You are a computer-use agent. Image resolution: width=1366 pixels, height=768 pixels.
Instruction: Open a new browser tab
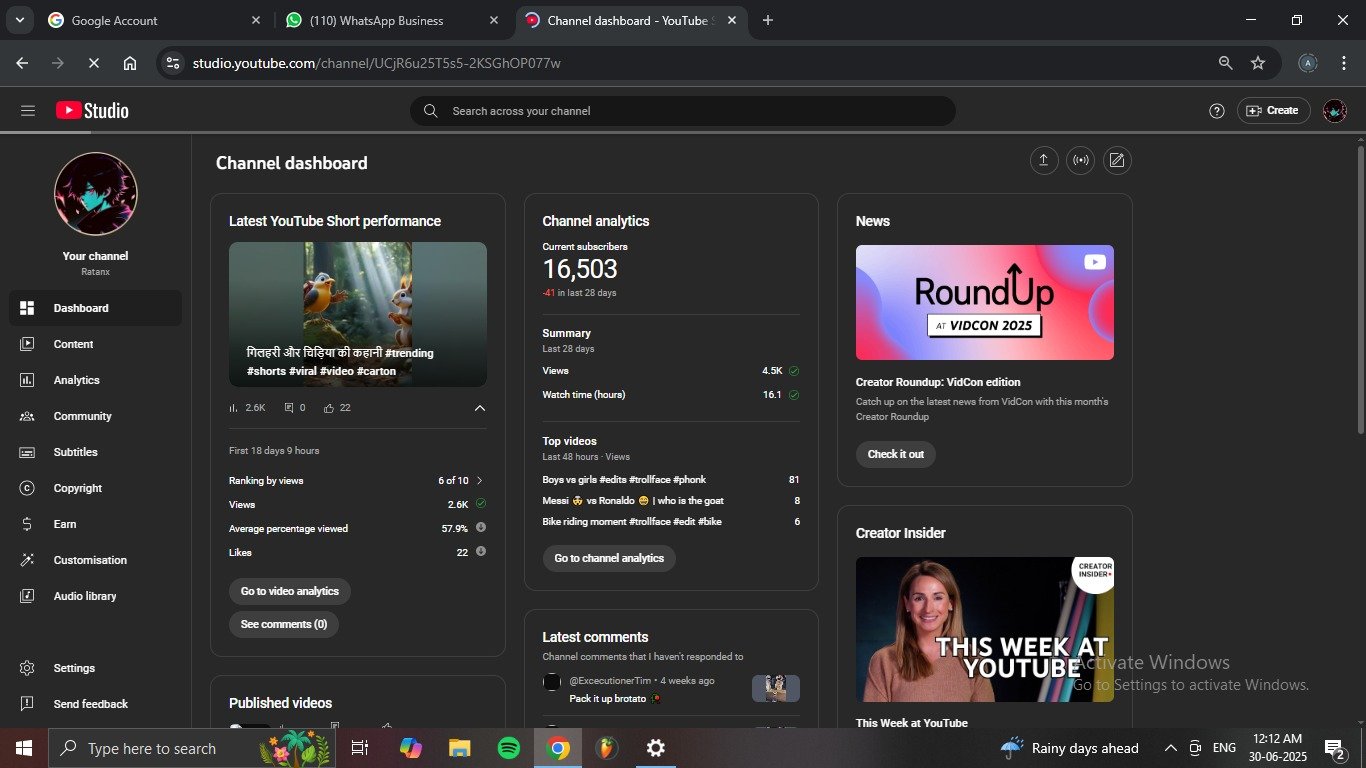click(768, 20)
